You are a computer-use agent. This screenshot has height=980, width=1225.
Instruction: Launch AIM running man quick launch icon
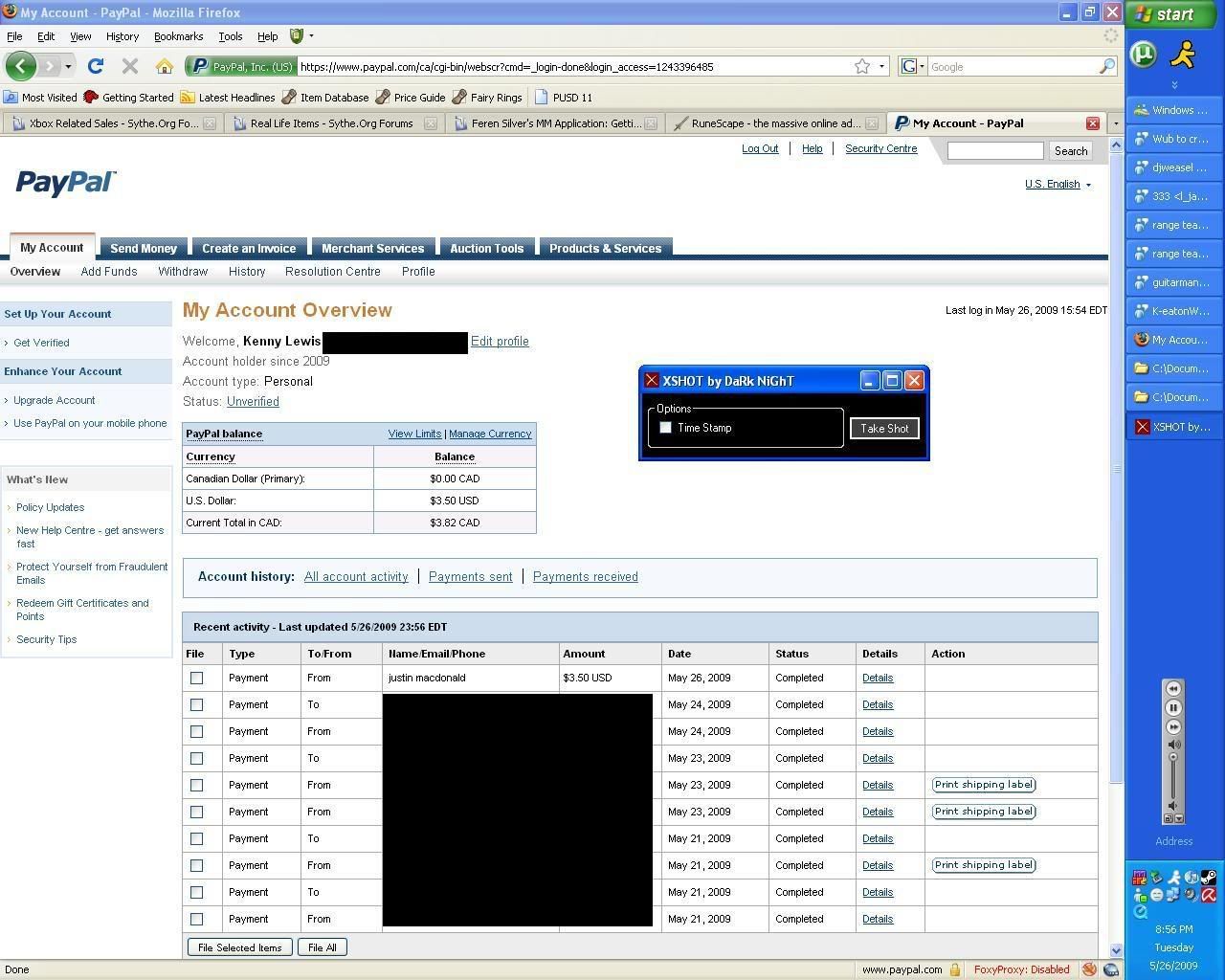[x=1185, y=54]
